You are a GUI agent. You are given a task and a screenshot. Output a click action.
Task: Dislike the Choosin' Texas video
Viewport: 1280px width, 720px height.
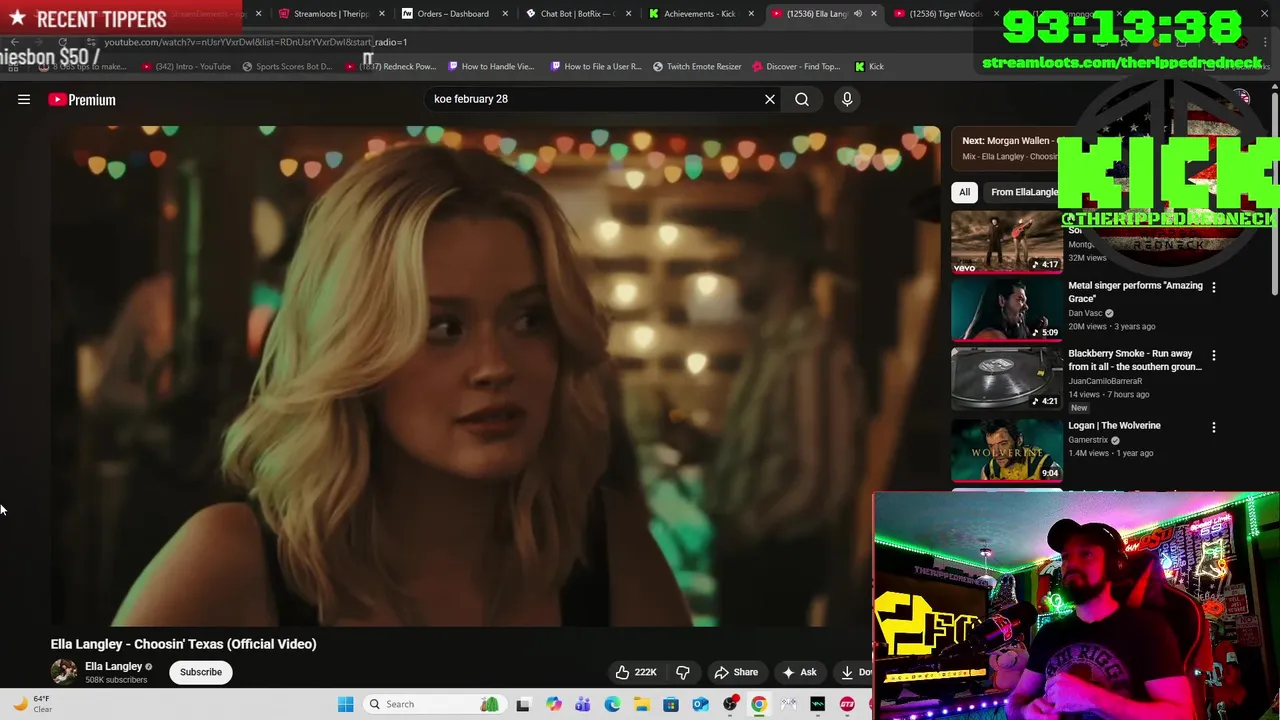[x=683, y=672]
